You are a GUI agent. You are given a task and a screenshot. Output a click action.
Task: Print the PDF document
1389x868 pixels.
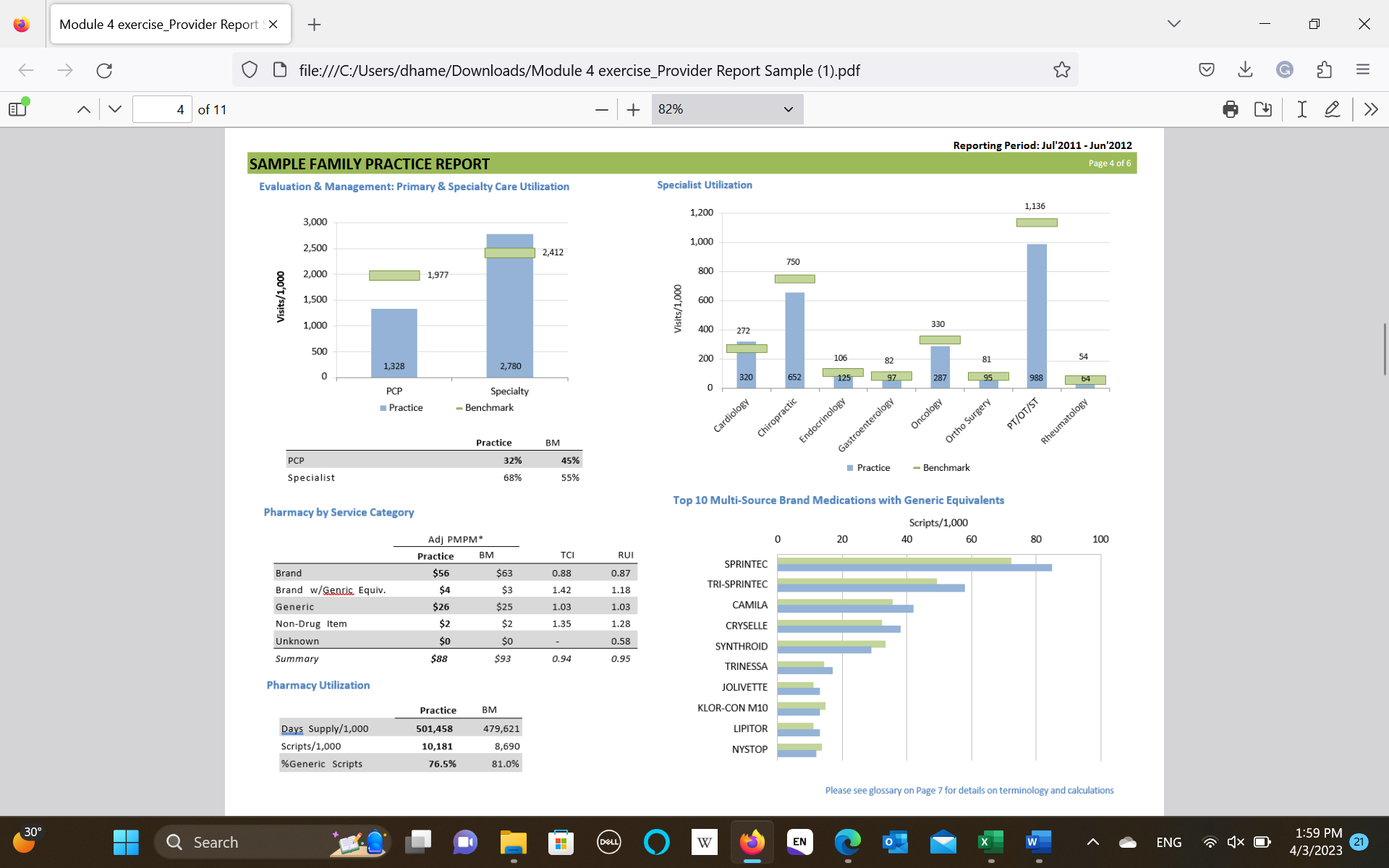[x=1230, y=109]
